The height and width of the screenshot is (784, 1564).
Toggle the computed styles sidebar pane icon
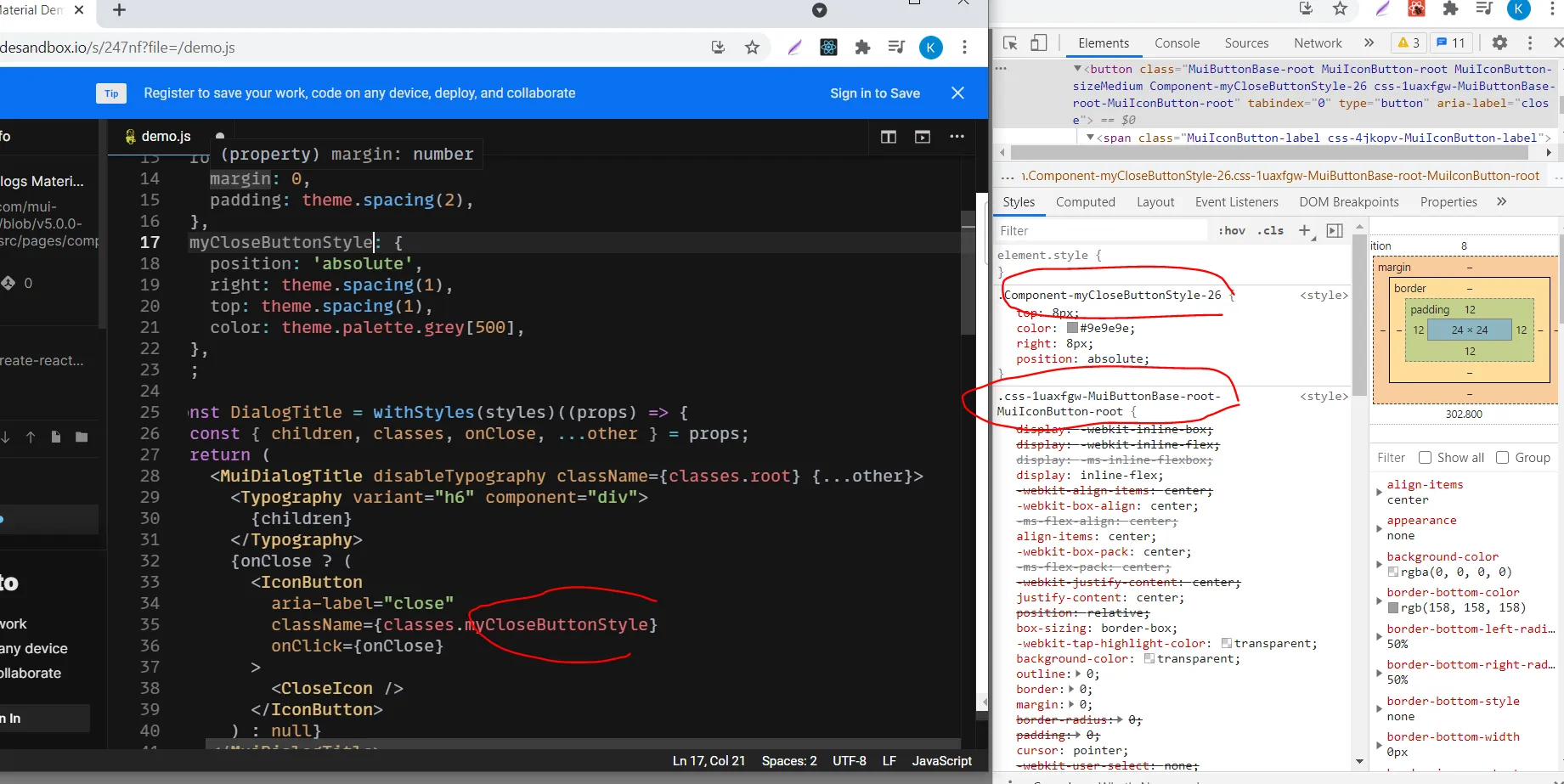pos(1335,230)
